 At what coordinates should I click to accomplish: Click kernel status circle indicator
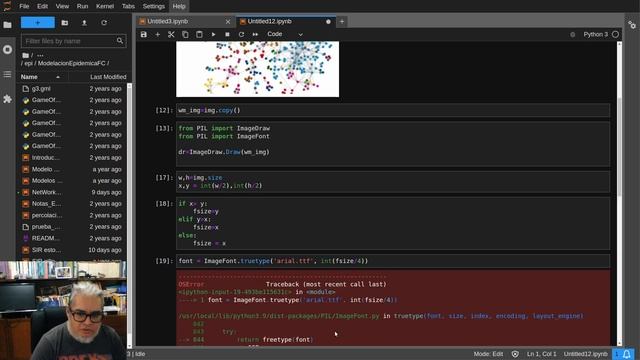616,34
